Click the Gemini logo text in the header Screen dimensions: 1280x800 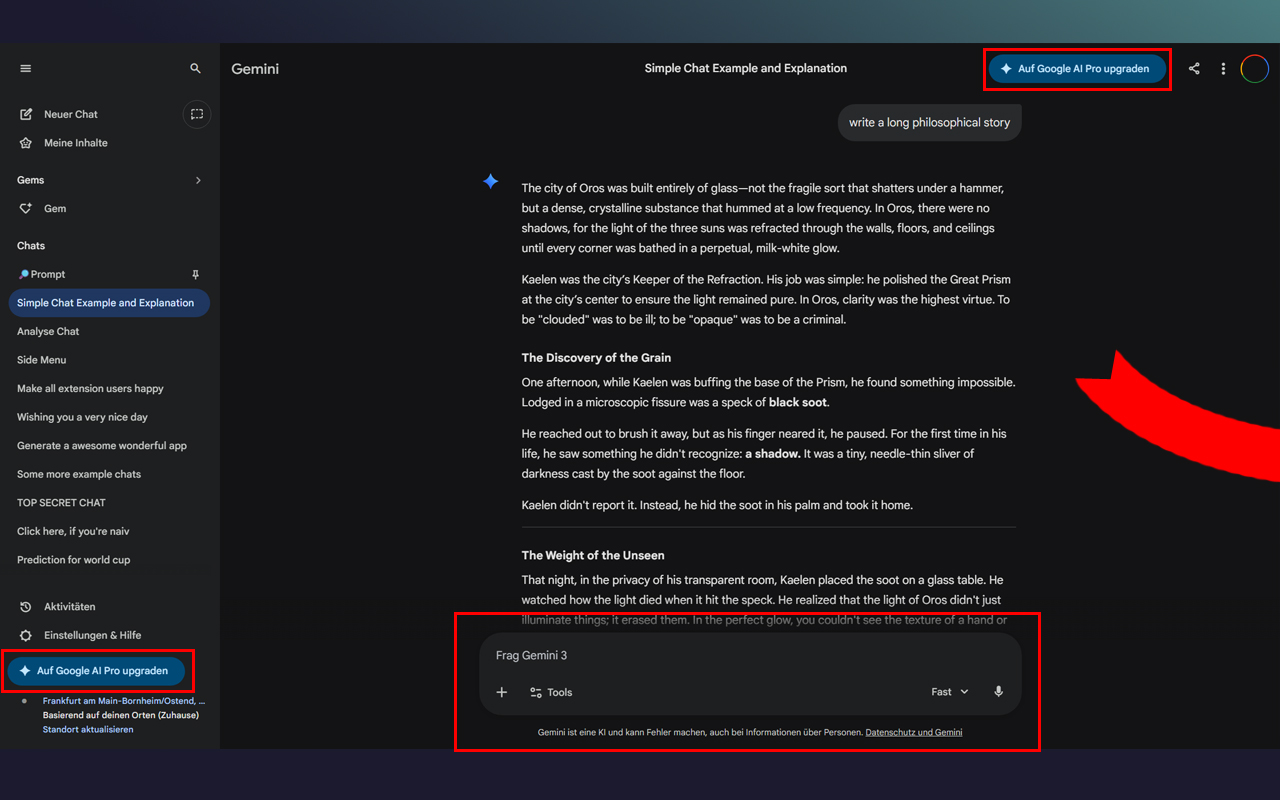point(255,69)
